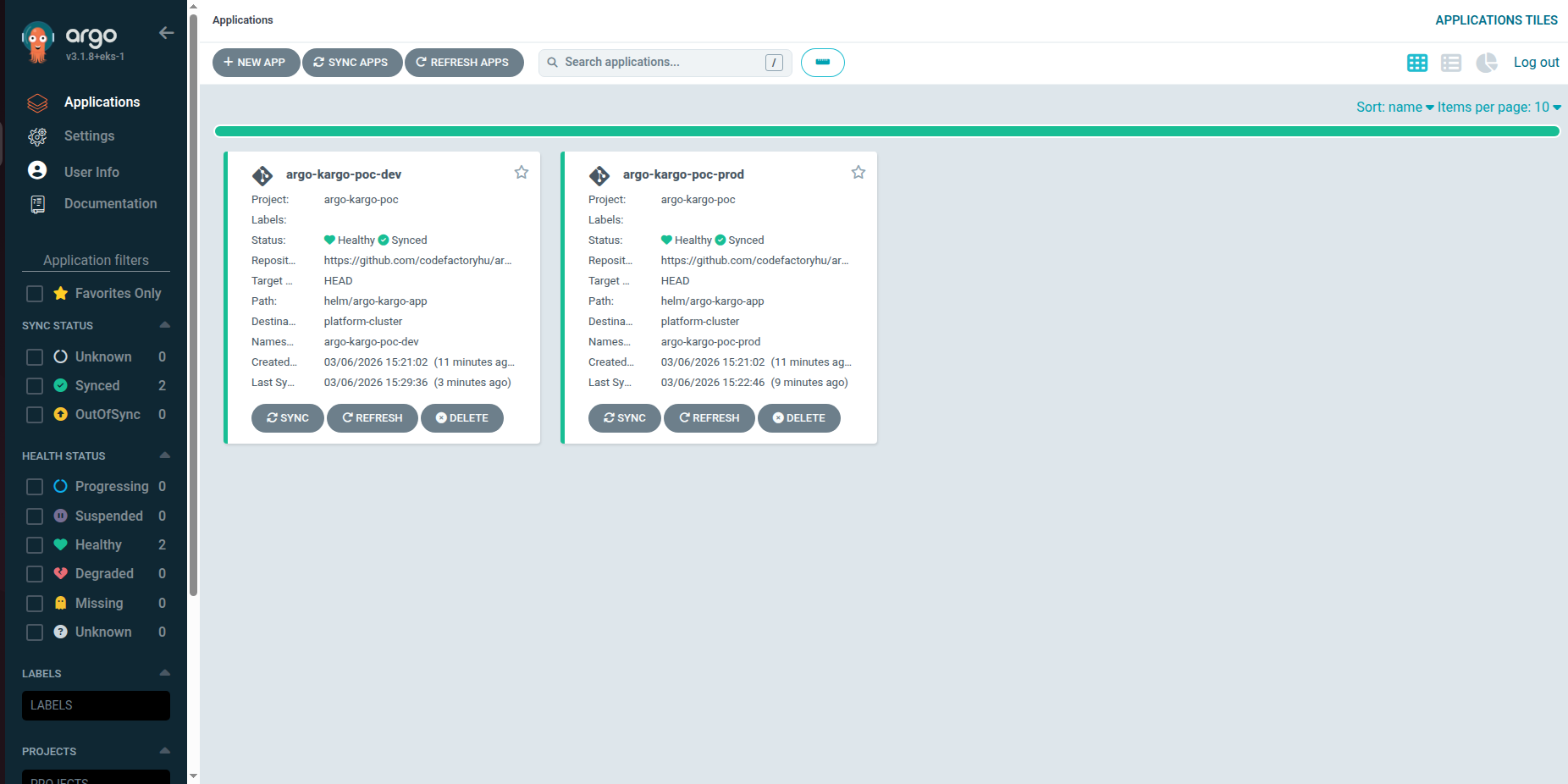1568x784 pixels.
Task: Open Documentation via the book icon
Action: pyautogui.click(x=37, y=203)
